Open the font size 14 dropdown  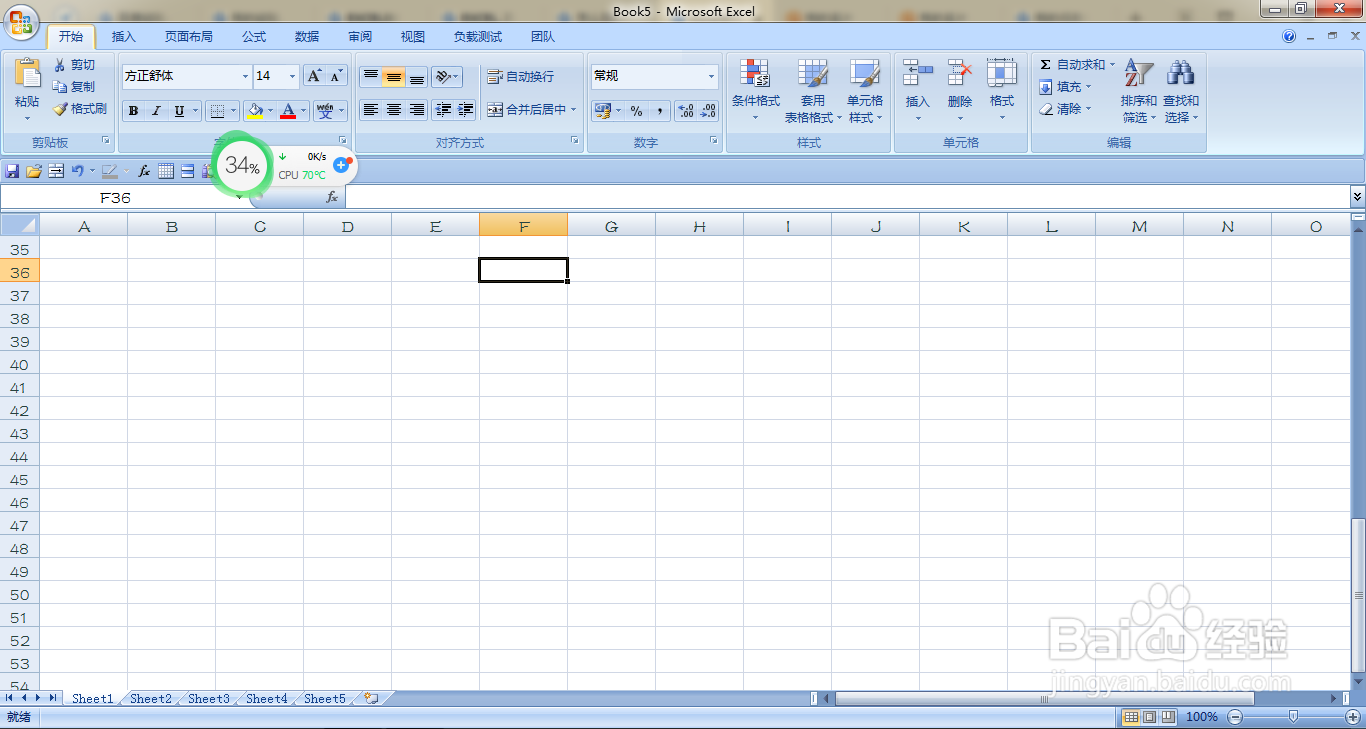tap(293, 76)
